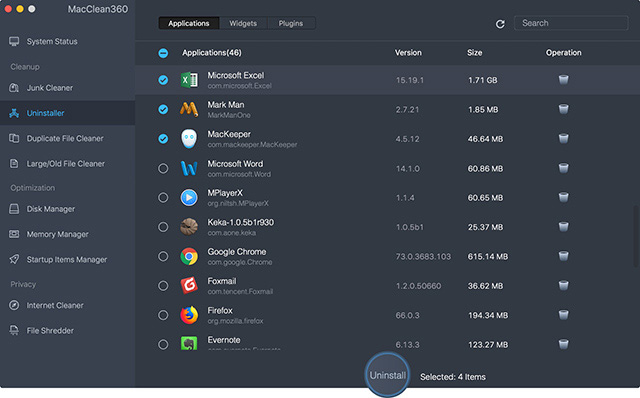The width and height of the screenshot is (640, 398).
Task: Click the MacKeeper robot icon
Action: [189, 139]
